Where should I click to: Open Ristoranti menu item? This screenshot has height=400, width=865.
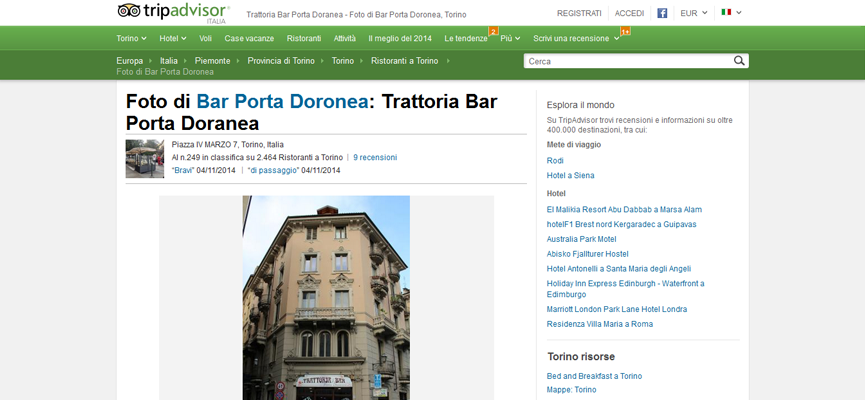pos(304,38)
